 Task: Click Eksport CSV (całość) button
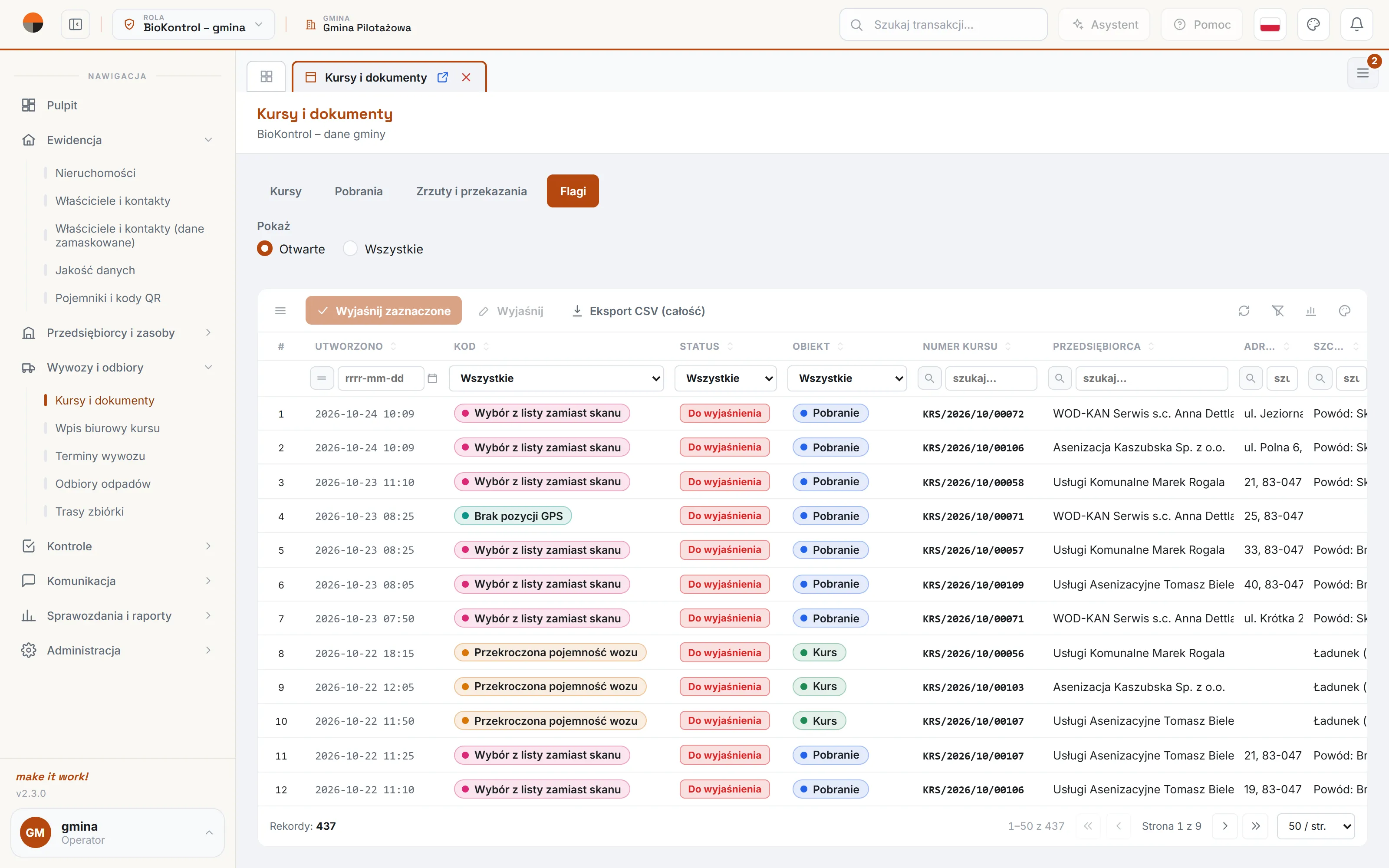[638, 311]
